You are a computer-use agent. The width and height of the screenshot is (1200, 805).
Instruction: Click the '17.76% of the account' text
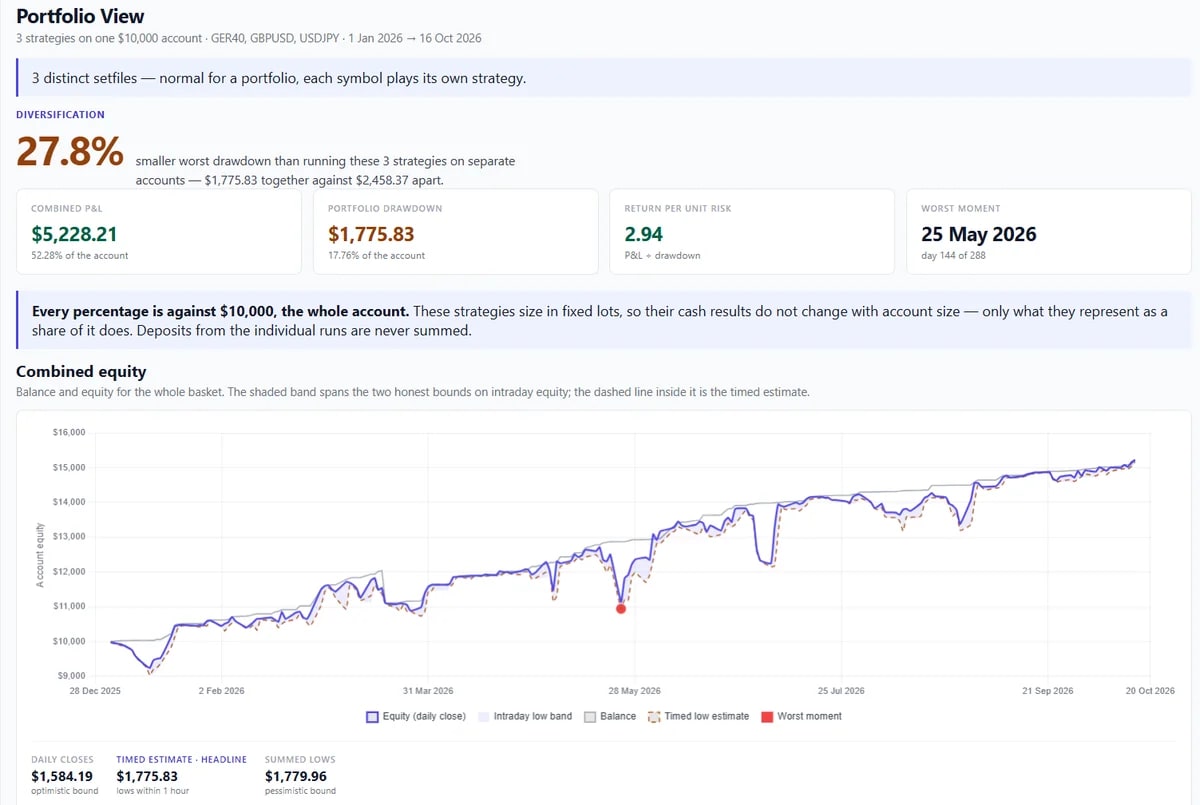coord(376,255)
